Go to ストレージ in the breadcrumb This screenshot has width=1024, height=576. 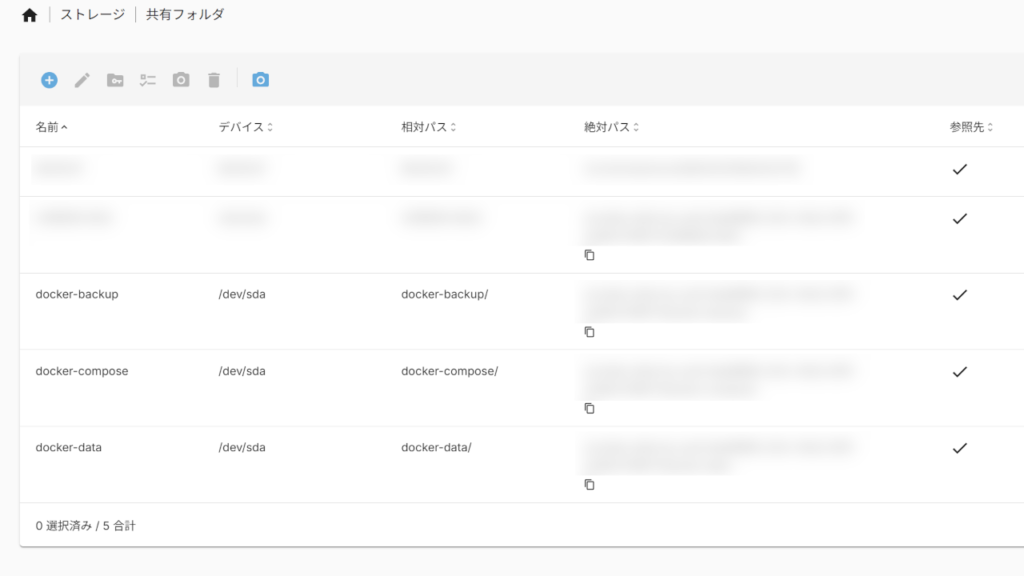(x=93, y=15)
